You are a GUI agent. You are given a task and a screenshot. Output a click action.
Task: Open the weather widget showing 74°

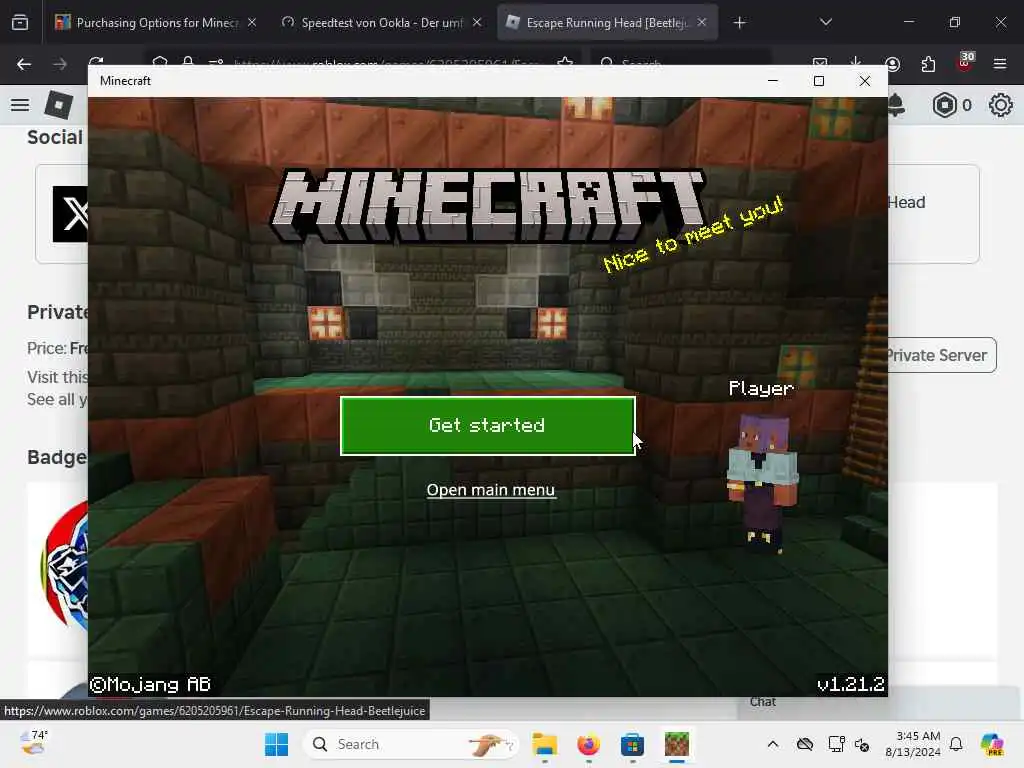click(34, 743)
